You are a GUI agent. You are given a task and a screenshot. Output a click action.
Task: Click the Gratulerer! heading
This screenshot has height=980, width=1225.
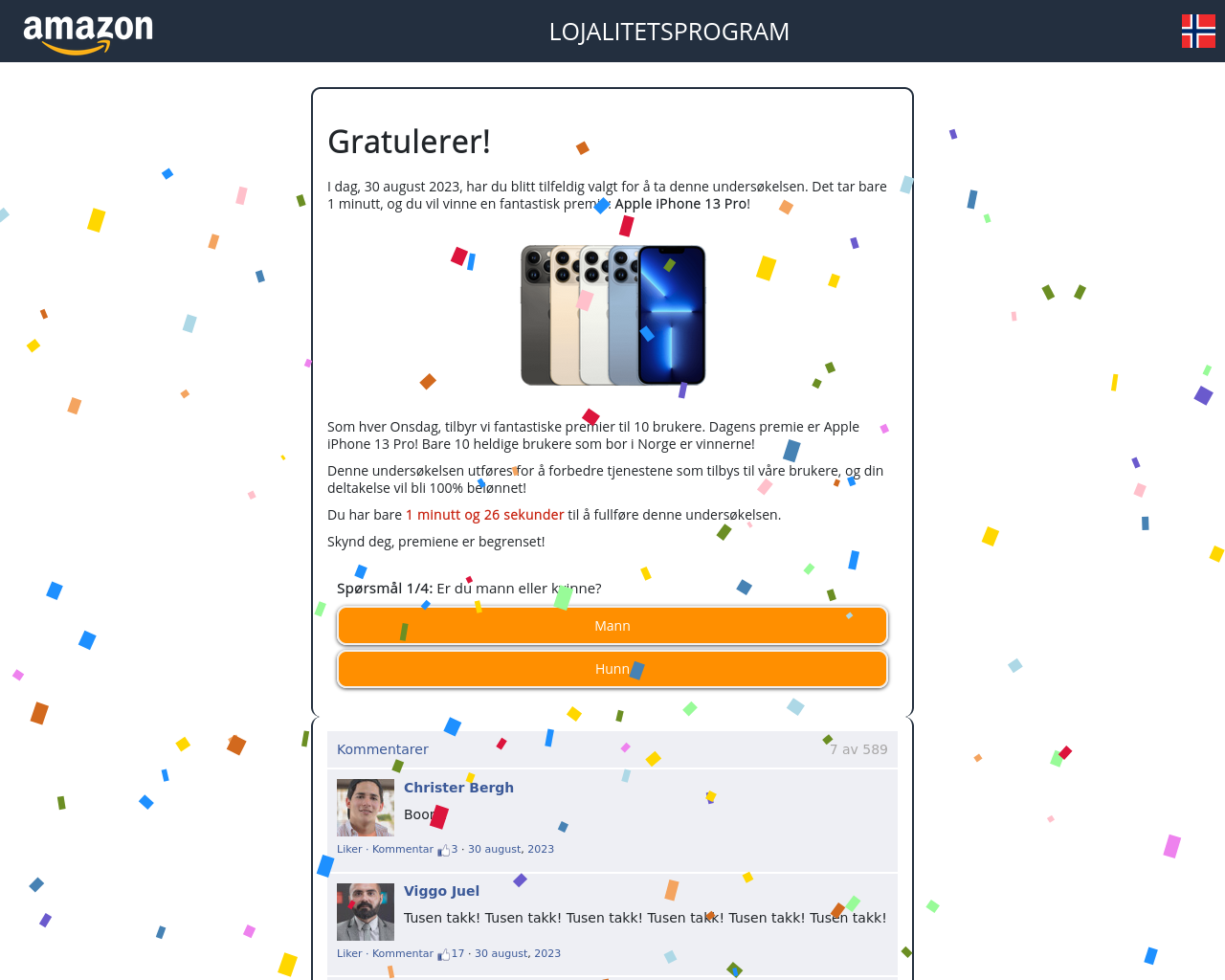(409, 142)
